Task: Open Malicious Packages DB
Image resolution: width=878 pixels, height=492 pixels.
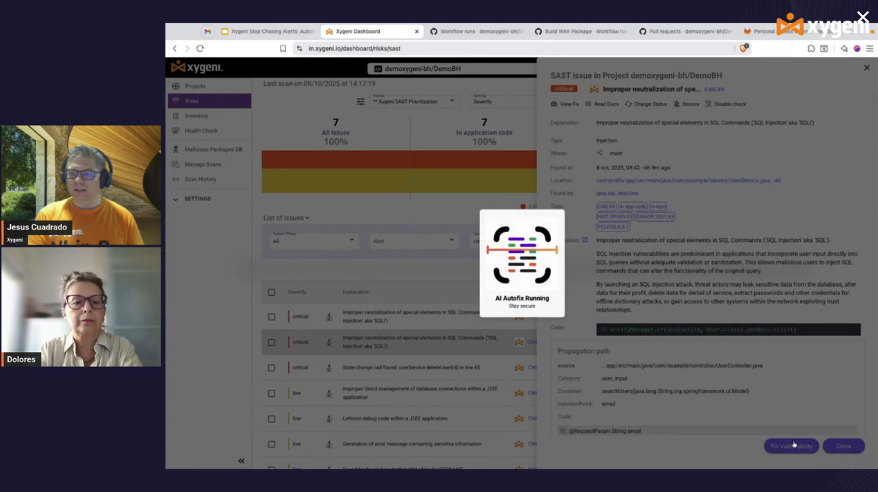Action: (209, 149)
